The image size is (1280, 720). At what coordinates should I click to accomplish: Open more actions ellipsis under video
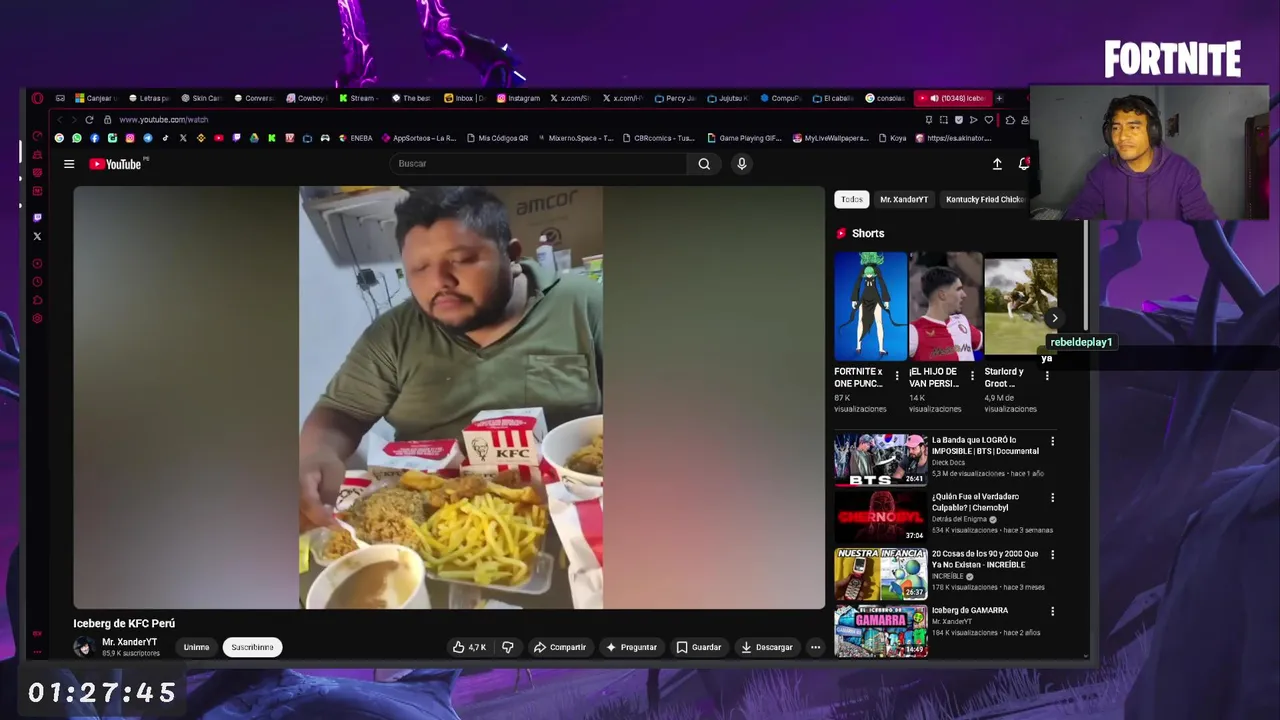(815, 647)
